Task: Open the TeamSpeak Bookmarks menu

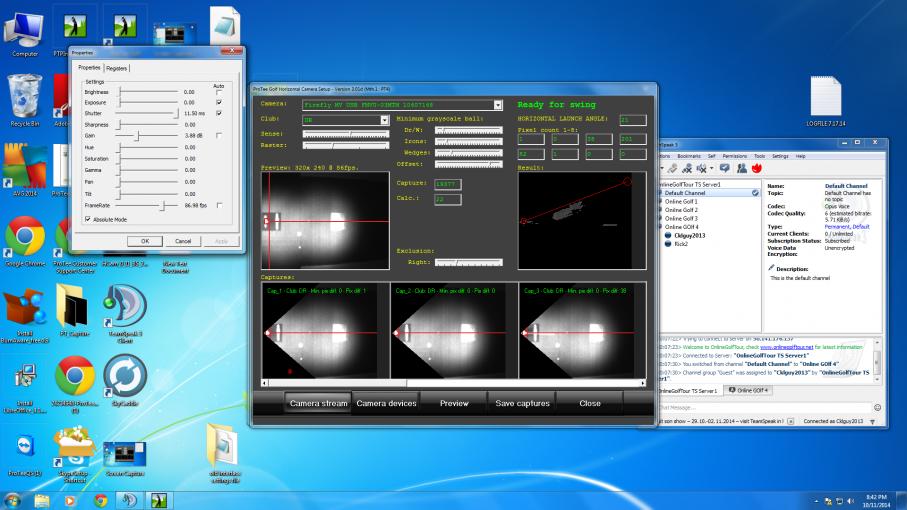Action: pos(688,156)
